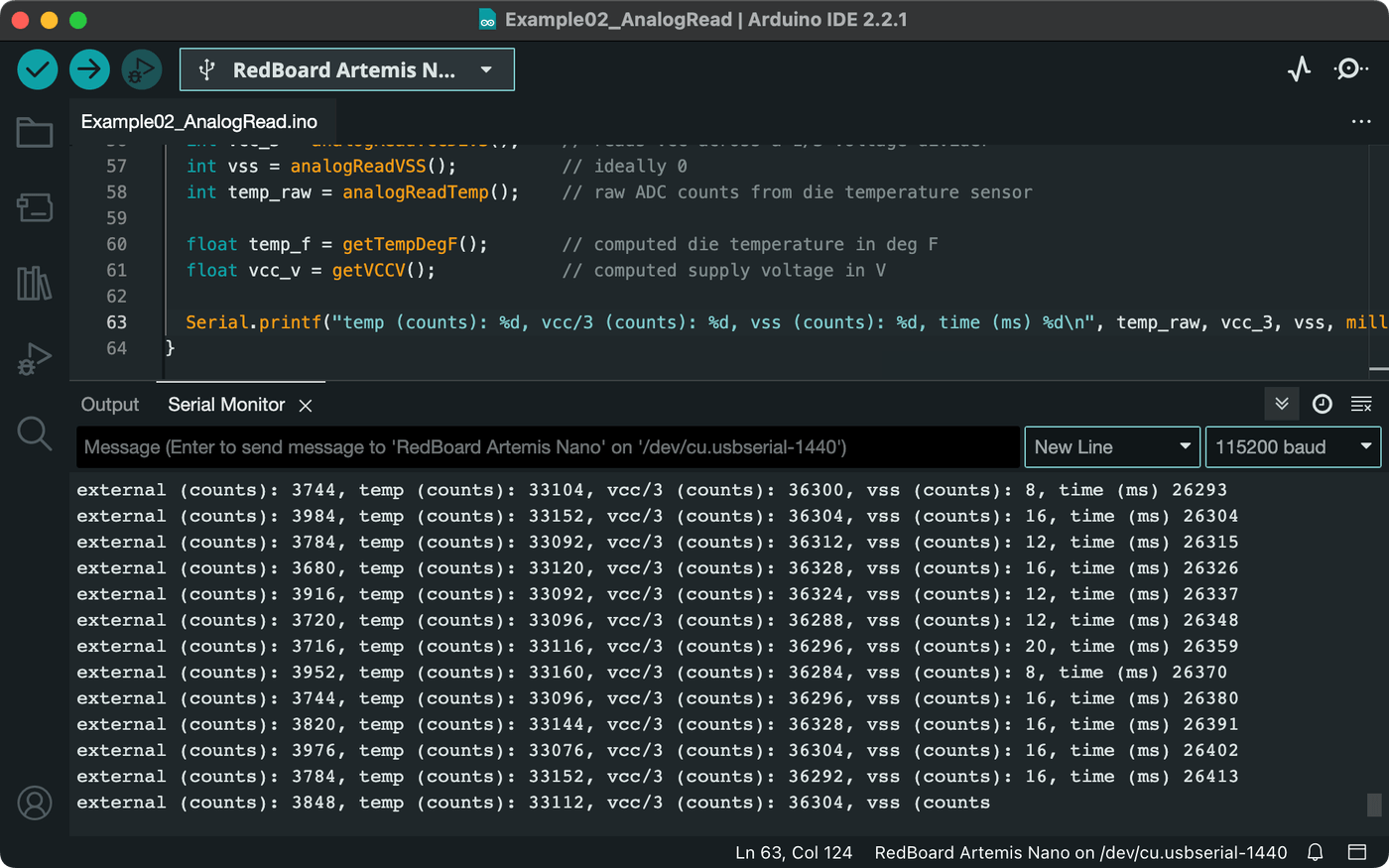Toggle autoscroll in Serial Monitor
The image size is (1389, 868).
coord(1282,404)
